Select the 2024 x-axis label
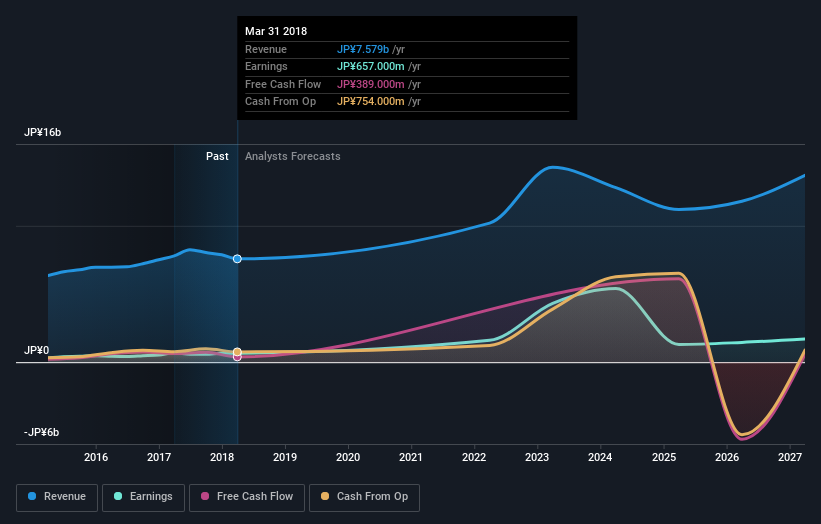 click(x=600, y=457)
